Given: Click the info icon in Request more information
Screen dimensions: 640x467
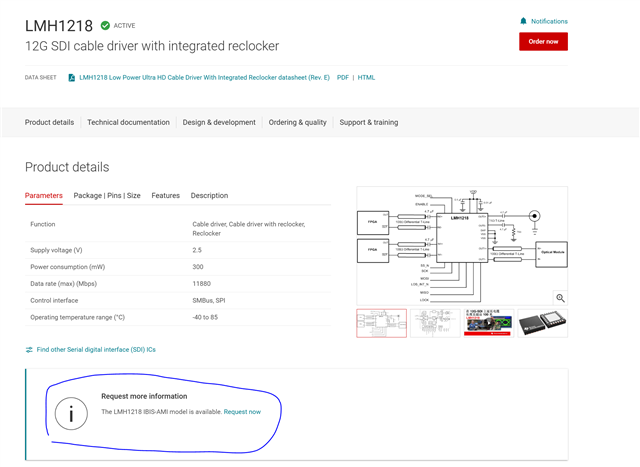Looking at the screenshot, I should click(x=70, y=411).
